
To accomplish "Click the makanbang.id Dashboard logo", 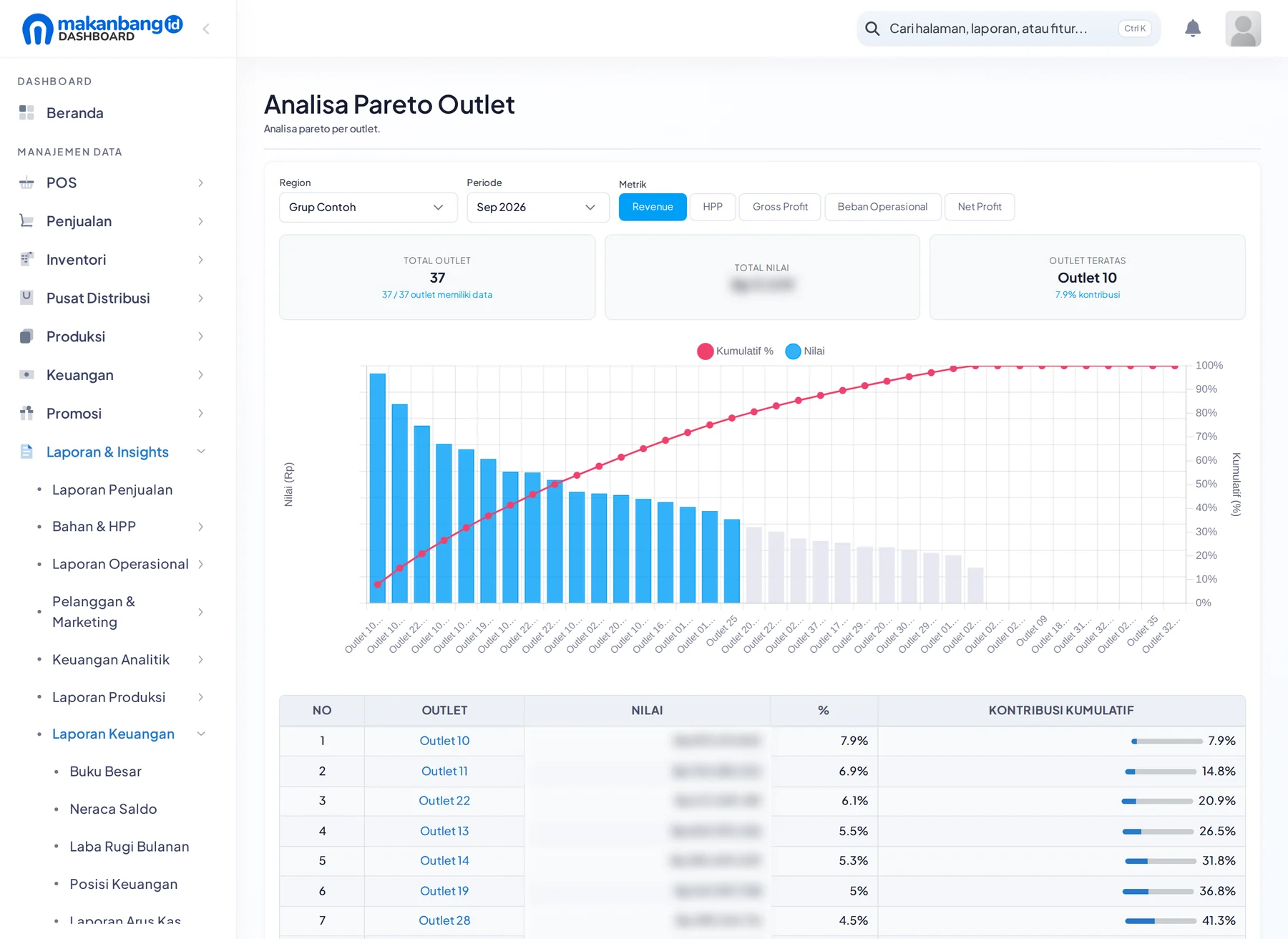I will [x=103, y=29].
